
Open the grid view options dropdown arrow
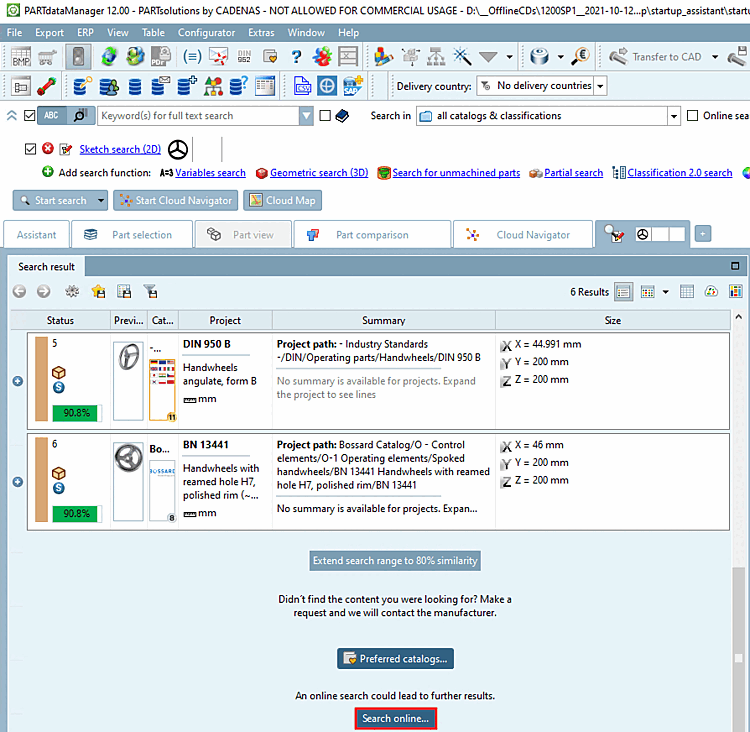click(x=665, y=292)
